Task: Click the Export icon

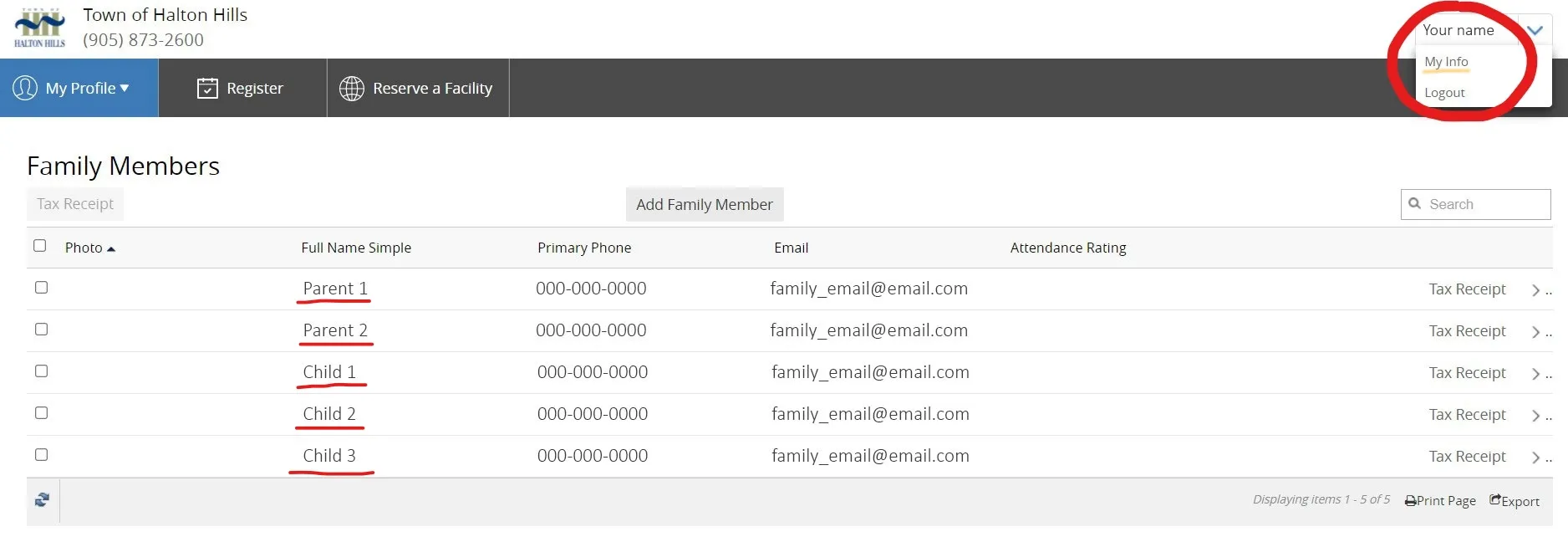Action: coord(1495,500)
